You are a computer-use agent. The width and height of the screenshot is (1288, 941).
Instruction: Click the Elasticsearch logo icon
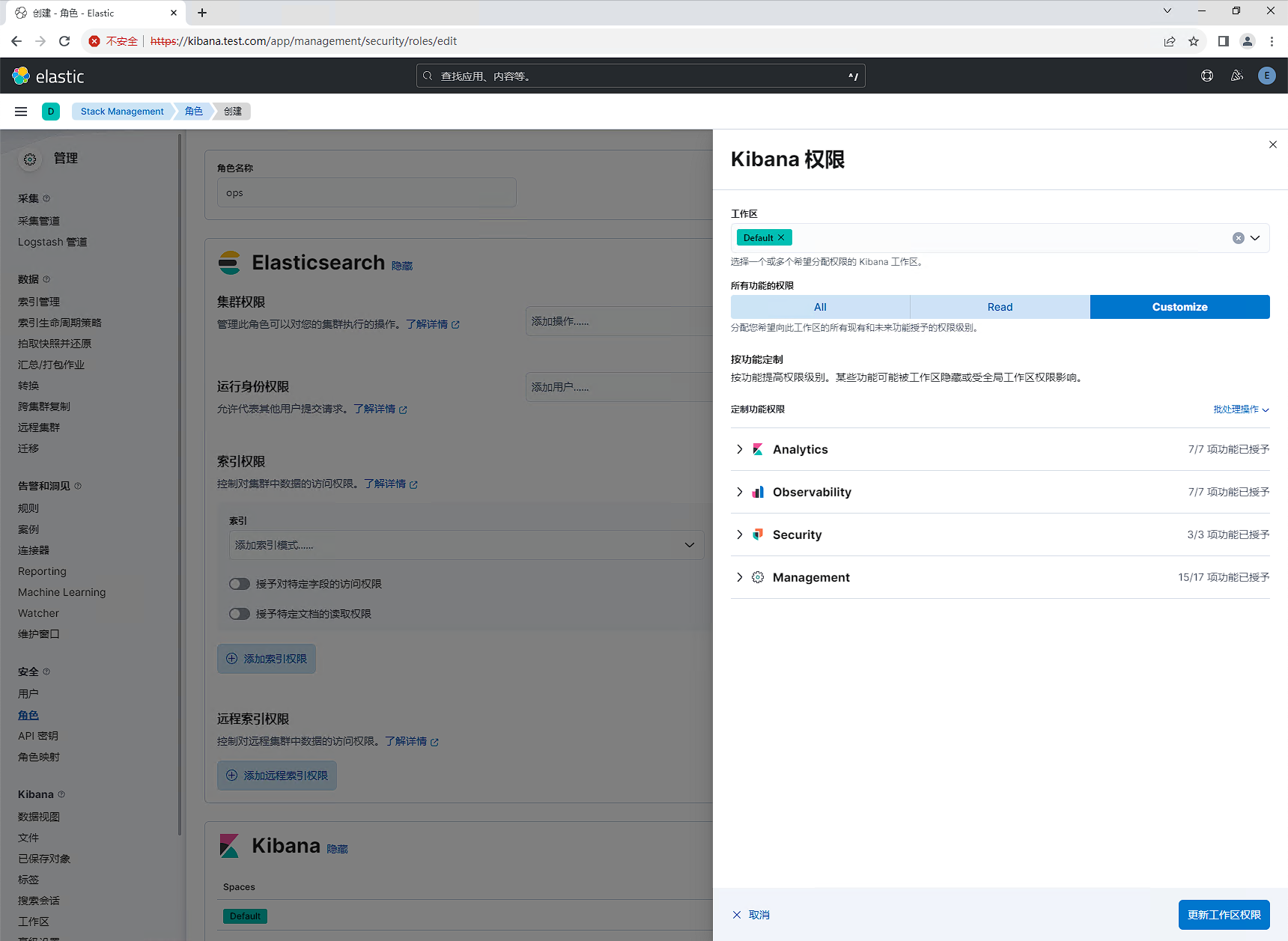pos(229,263)
